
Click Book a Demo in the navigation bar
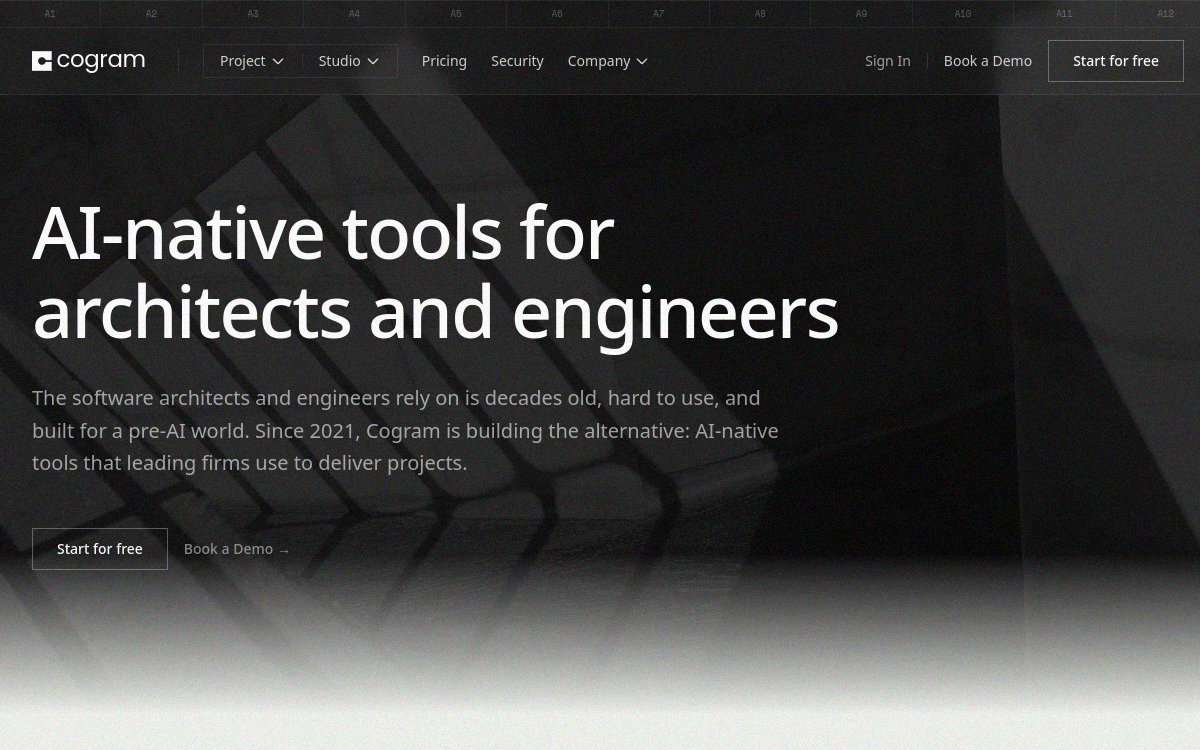click(x=988, y=61)
